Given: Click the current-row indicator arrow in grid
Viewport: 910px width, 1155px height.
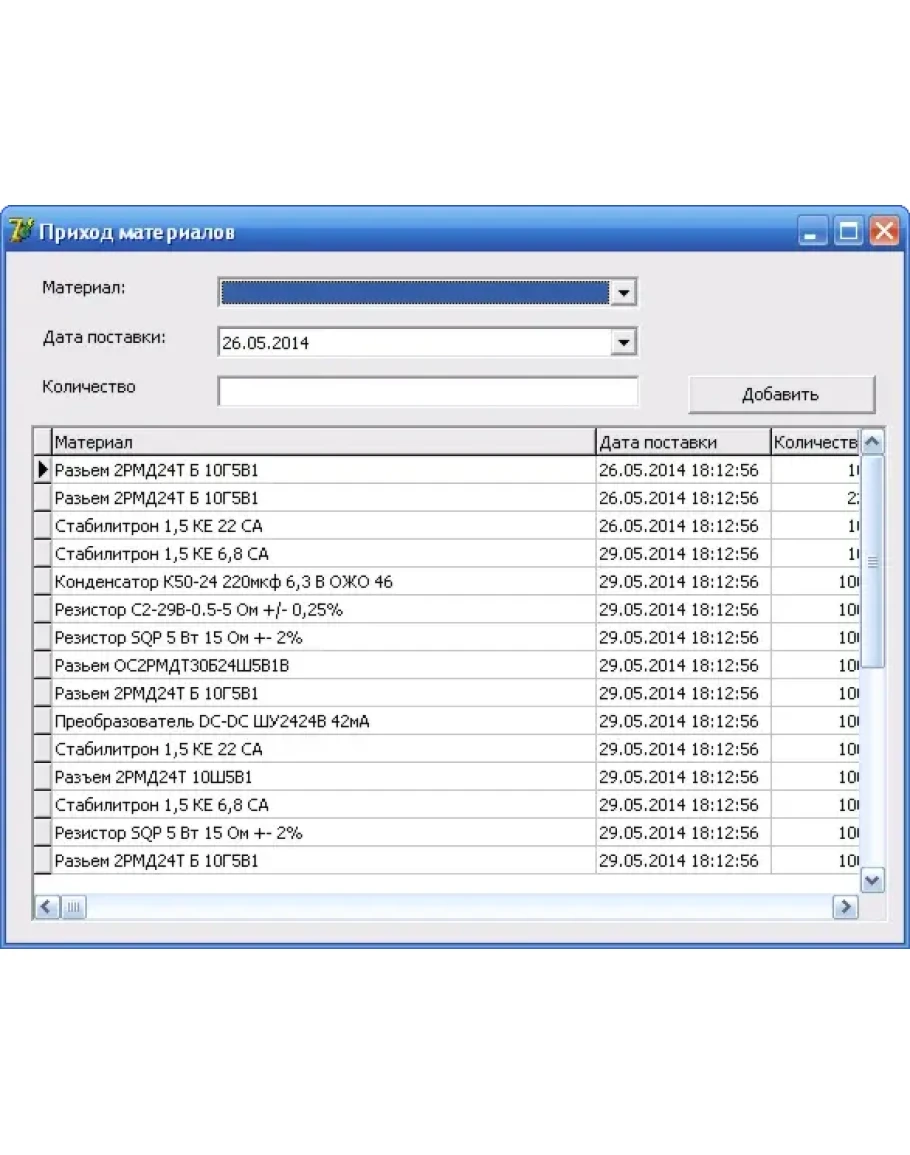Looking at the screenshot, I should coord(43,469).
